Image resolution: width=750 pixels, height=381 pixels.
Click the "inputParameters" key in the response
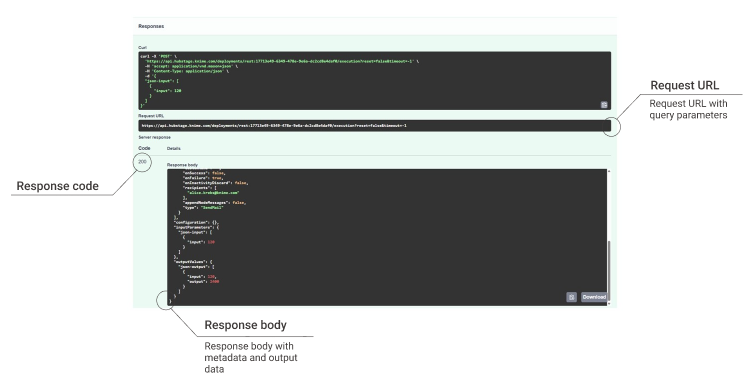[192, 228]
